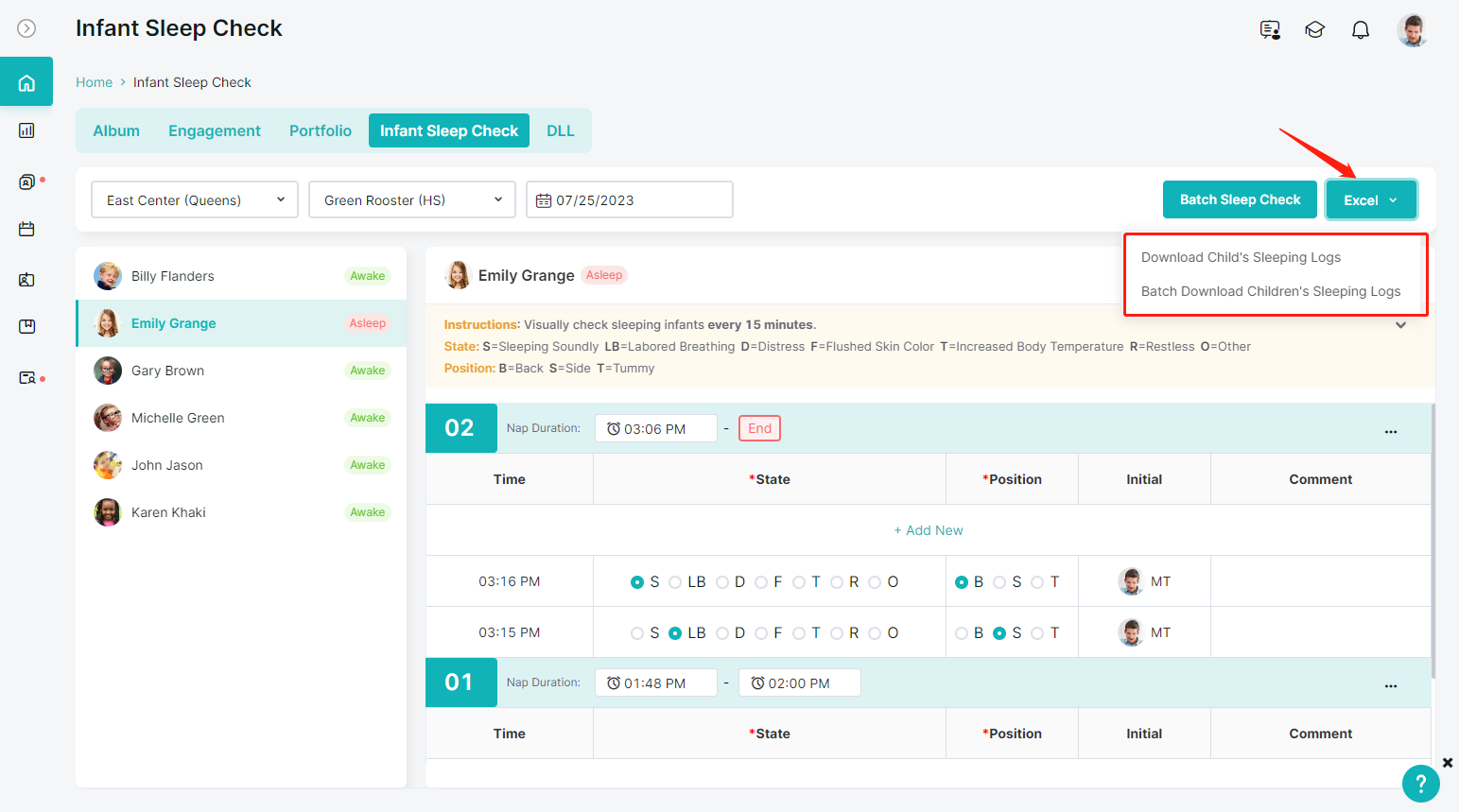Click the Batch Sleep Check button
The image size is (1459, 812).
(1240, 199)
